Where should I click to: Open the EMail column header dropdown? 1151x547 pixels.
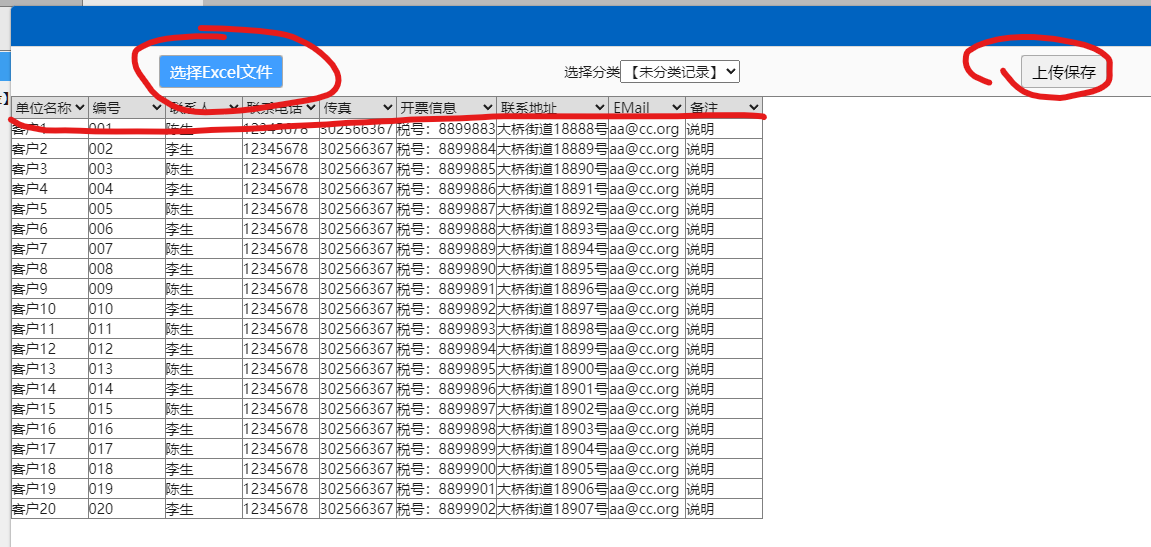tap(647, 107)
